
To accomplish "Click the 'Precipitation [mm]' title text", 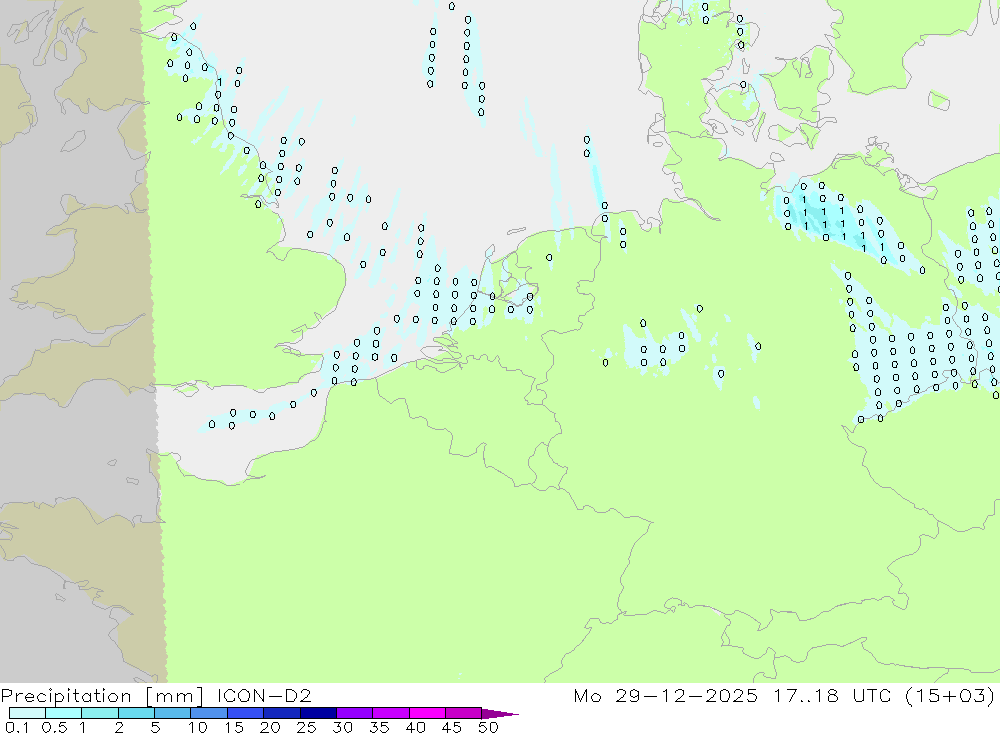I will point(102,696).
